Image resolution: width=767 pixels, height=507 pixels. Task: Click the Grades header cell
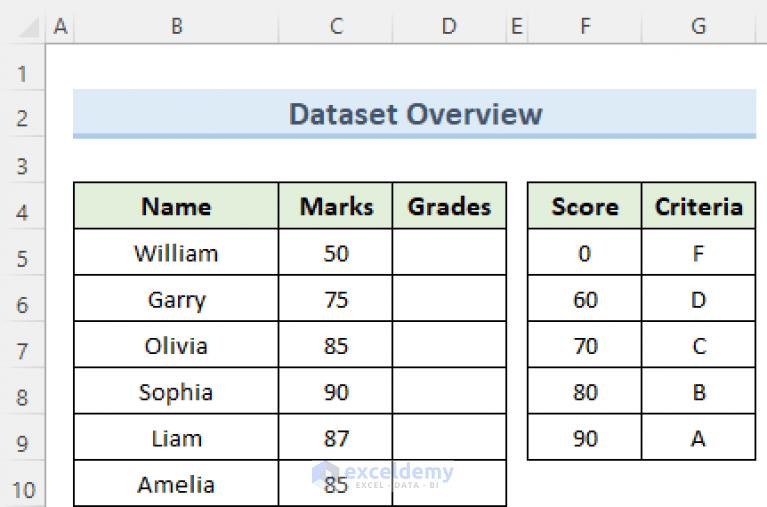pos(449,206)
